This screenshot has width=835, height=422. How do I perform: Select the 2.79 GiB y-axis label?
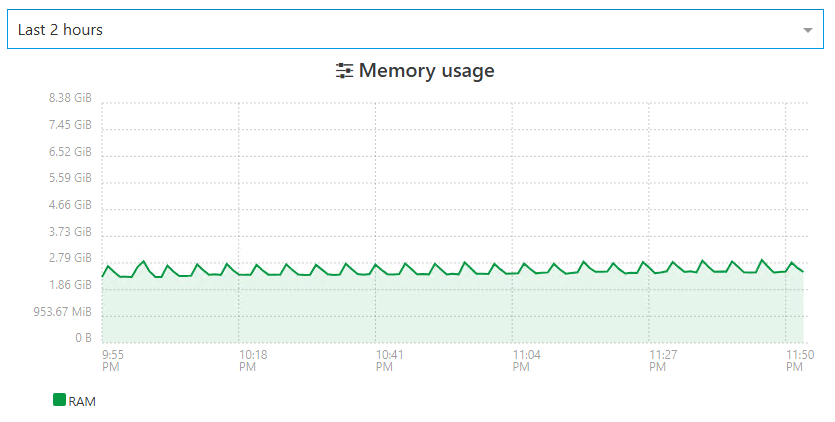[x=70, y=258]
